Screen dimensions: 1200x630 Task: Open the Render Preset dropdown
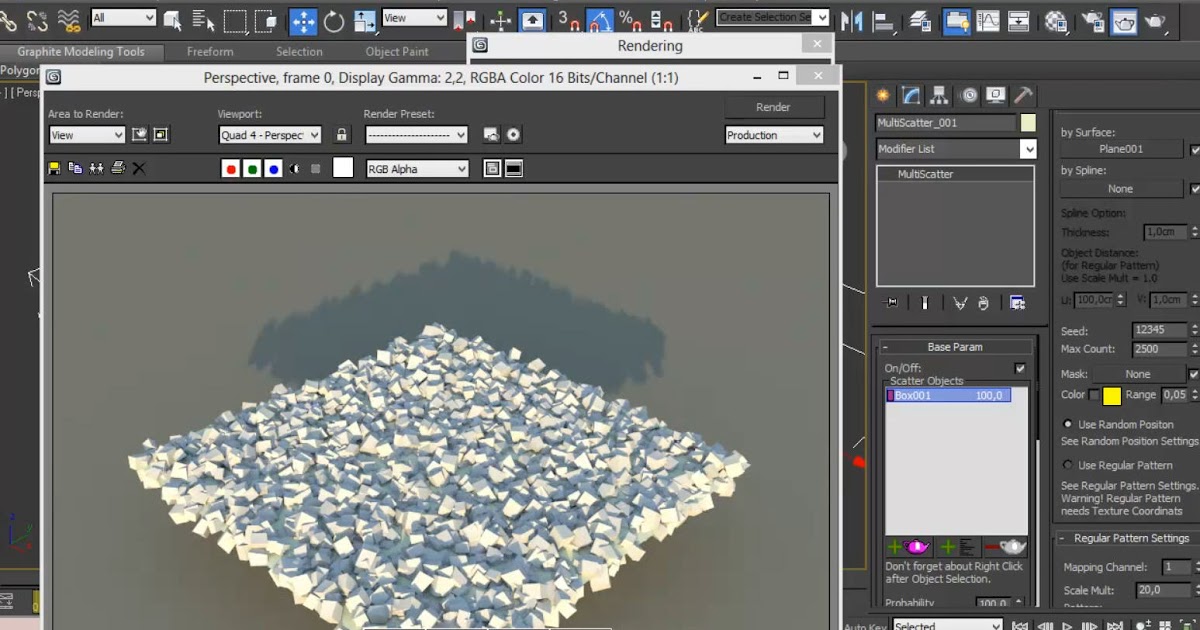tap(416, 135)
